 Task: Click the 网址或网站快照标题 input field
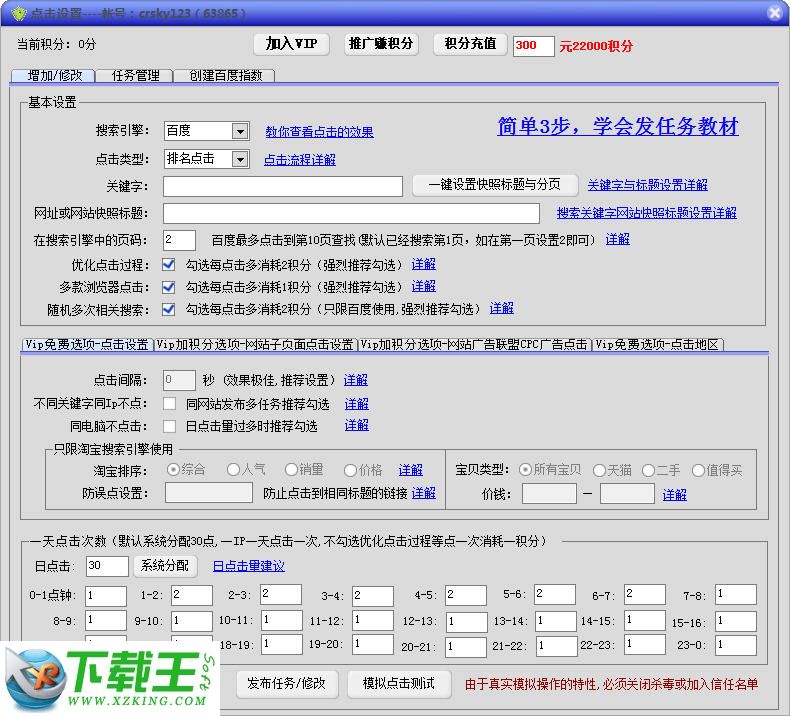(x=351, y=213)
